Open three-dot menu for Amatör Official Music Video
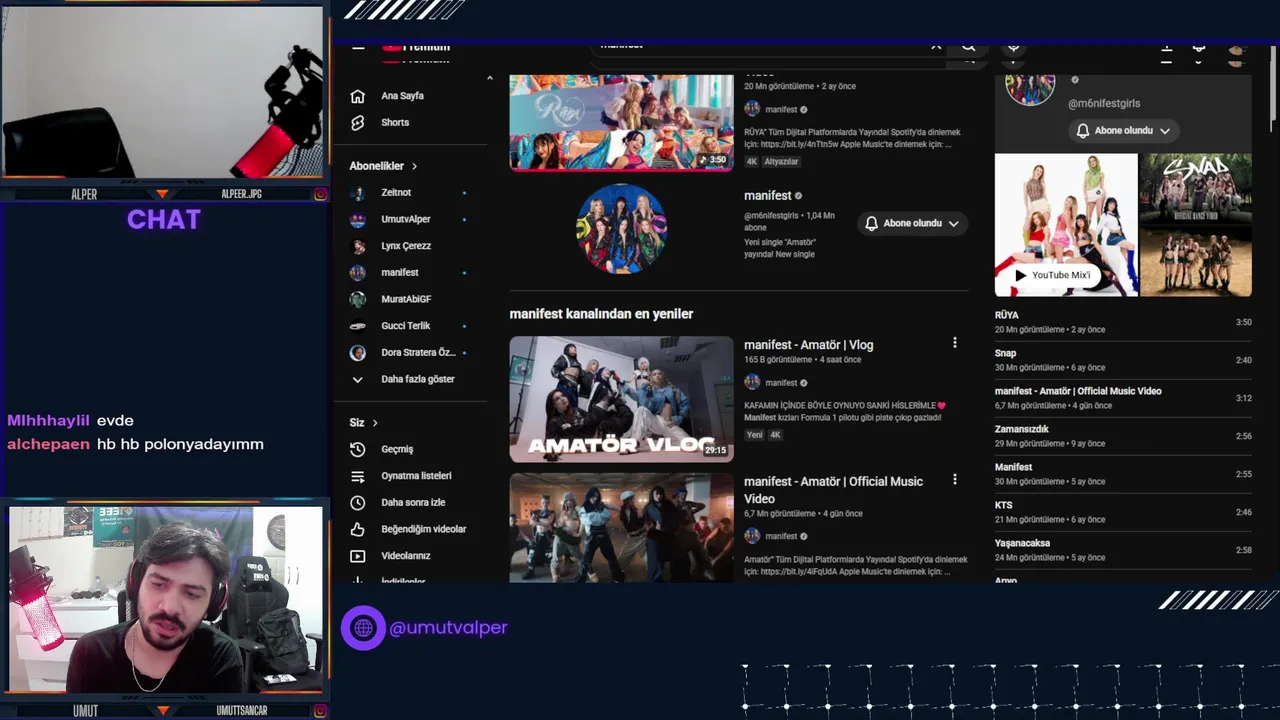Image resolution: width=1280 pixels, height=720 pixels. pos(954,480)
